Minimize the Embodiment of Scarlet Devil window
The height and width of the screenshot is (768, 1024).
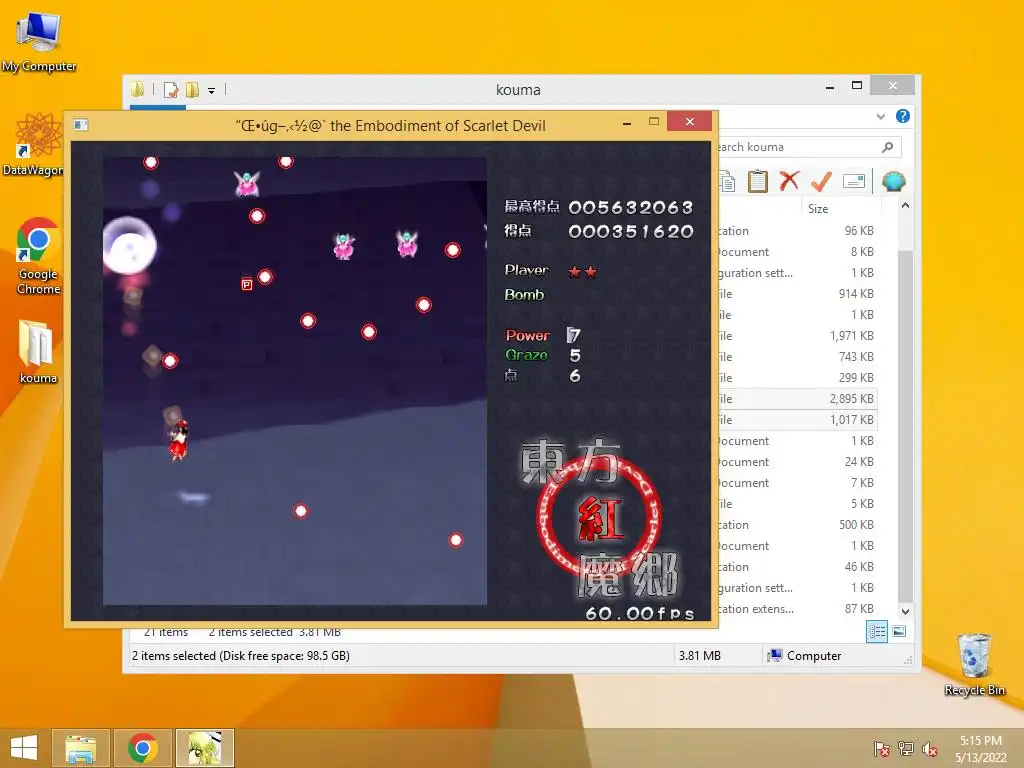(626, 122)
